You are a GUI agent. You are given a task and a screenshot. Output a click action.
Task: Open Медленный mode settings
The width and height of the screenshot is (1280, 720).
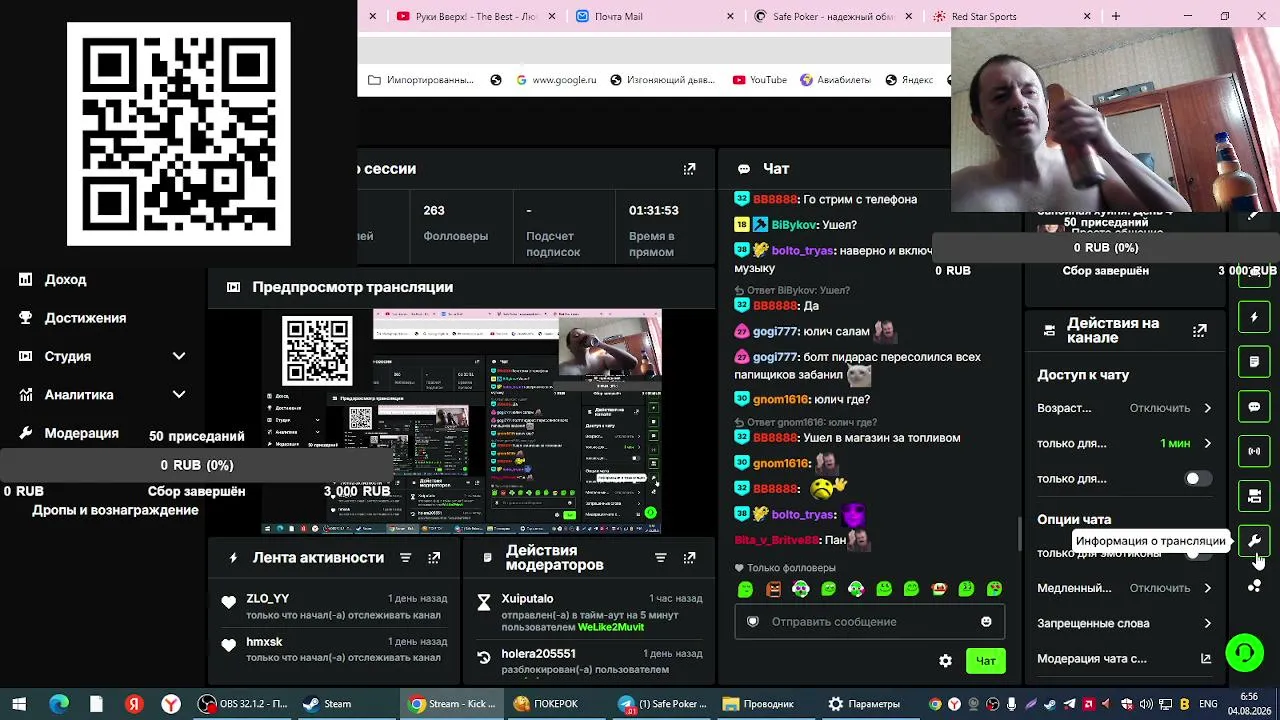point(1125,588)
